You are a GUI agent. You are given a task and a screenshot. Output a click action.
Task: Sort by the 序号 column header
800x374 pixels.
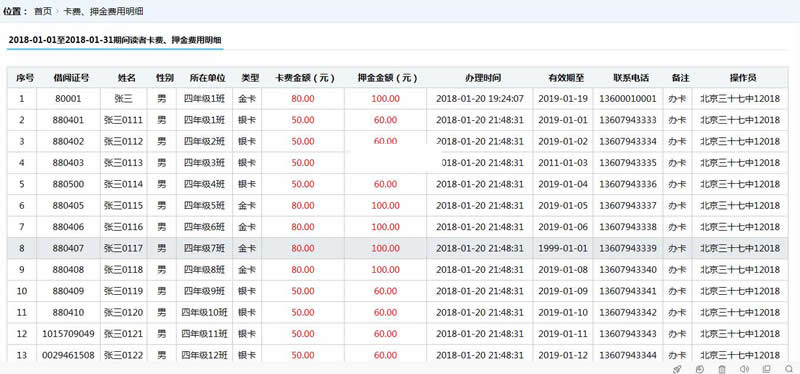[x=25, y=78]
